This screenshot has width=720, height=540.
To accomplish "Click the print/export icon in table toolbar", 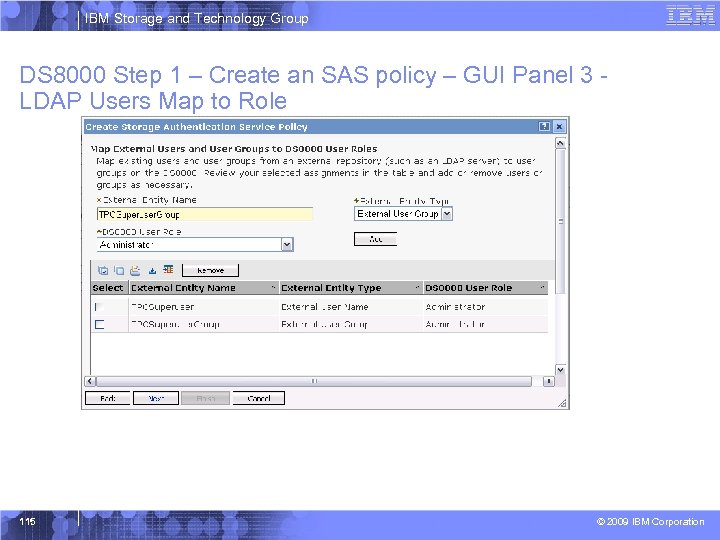I will click(x=135, y=270).
